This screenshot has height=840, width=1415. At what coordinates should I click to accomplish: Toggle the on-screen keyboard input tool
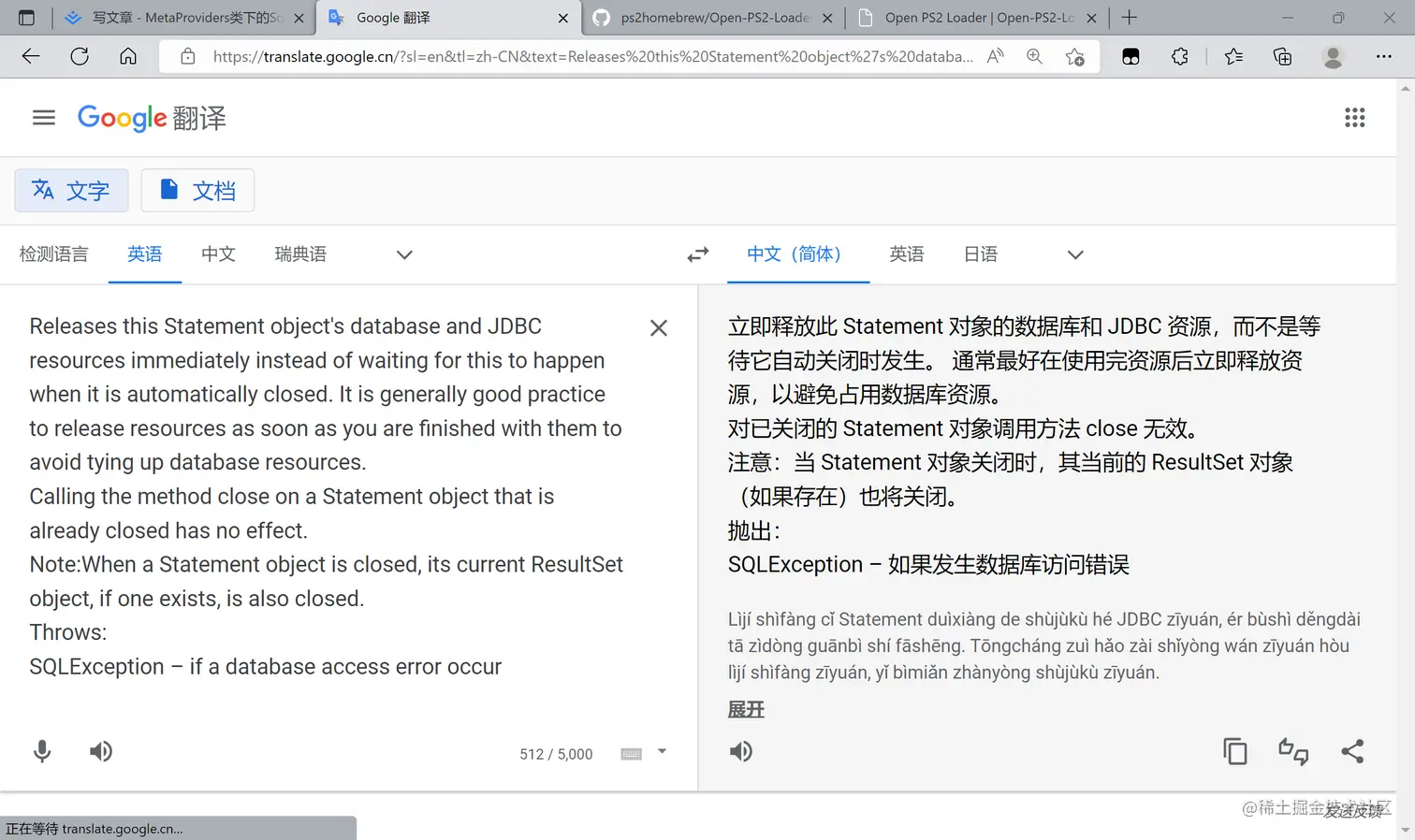(632, 754)
